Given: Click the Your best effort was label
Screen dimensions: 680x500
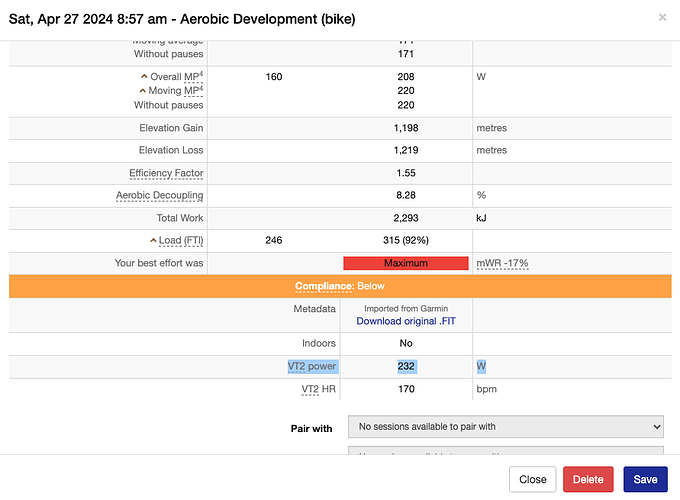Looking at the screenshot, I should 159,263.
